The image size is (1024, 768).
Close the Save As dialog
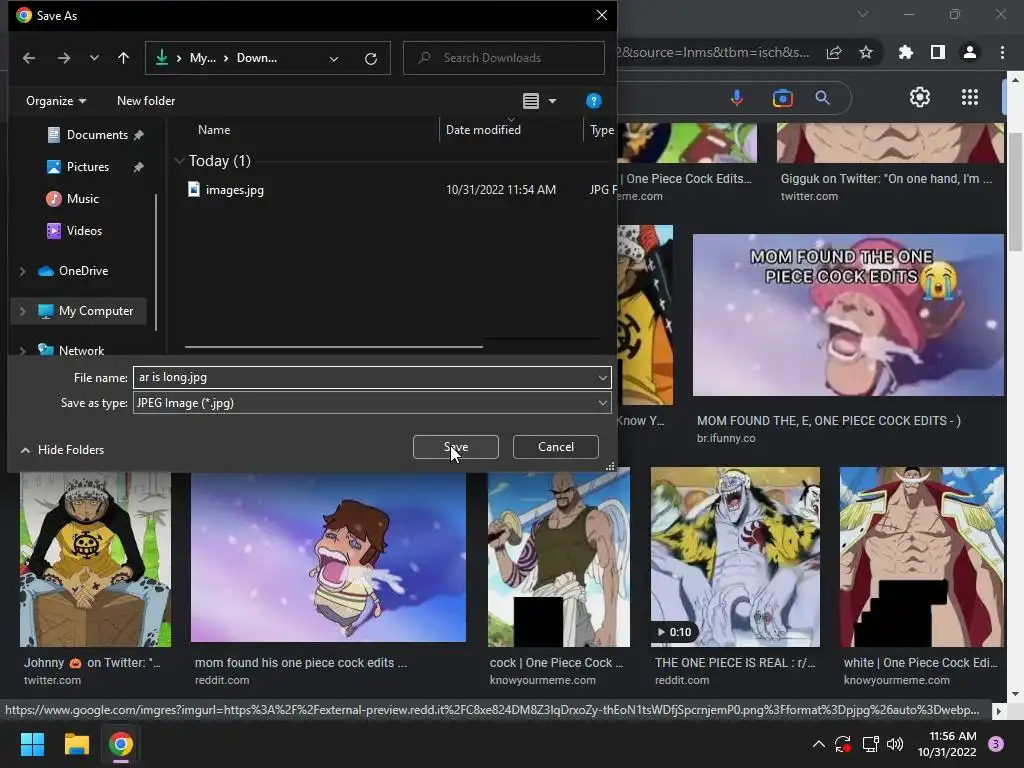(601, 15)
